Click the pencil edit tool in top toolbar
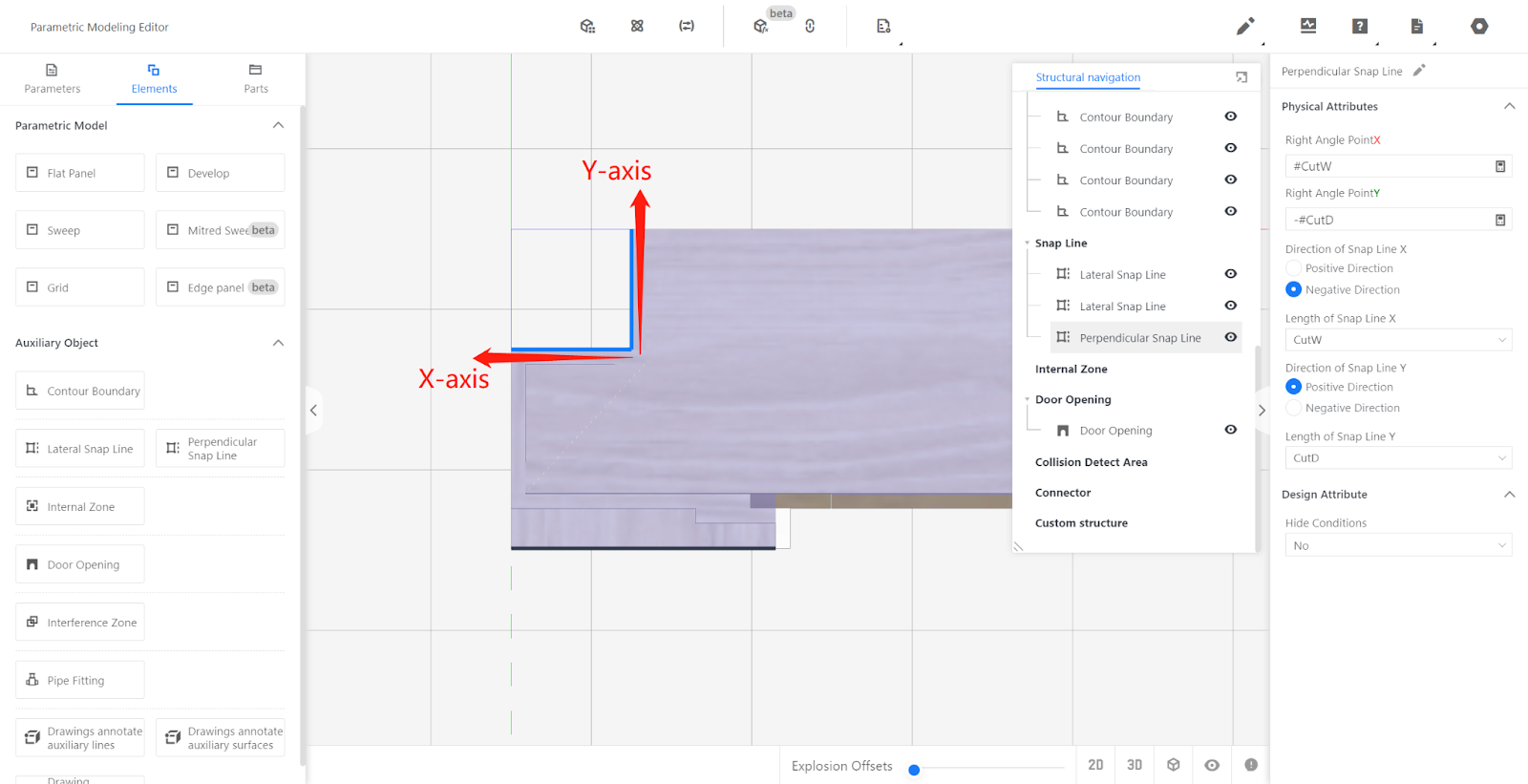This screenshot has height=784, width=1528. click(1245, 27)
